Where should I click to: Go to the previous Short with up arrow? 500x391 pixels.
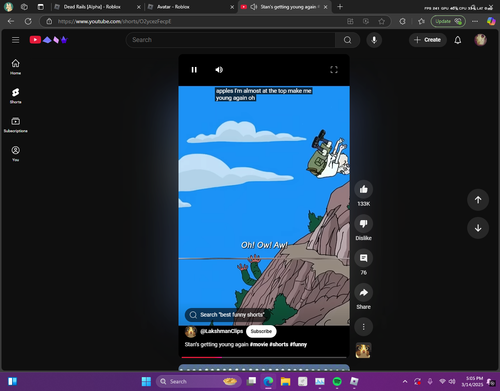[478, 200]
